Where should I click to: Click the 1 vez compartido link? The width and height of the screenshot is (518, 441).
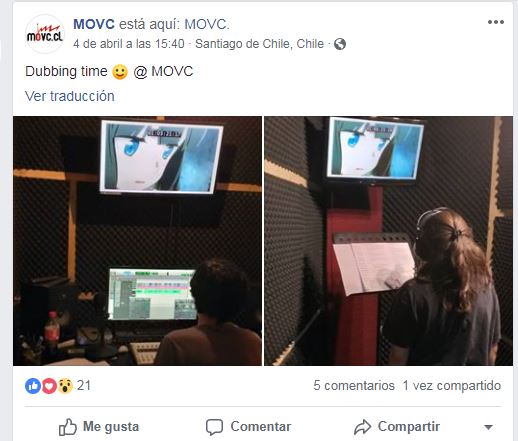pos(452,386)
